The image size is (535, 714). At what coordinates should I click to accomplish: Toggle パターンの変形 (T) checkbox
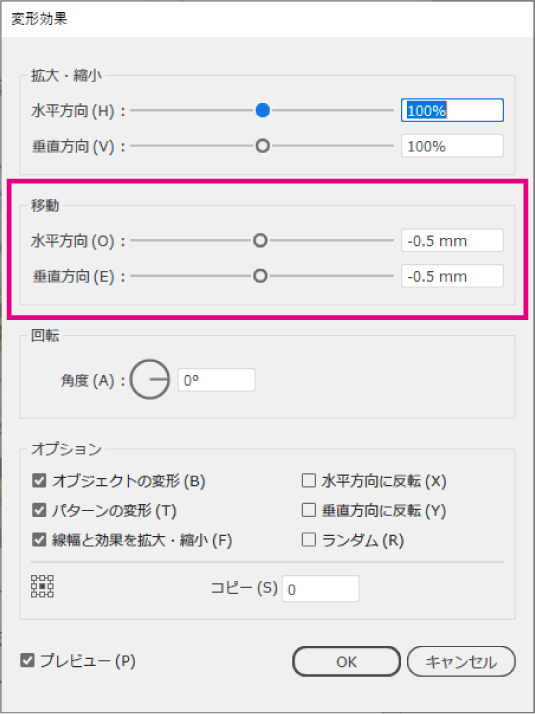[x=39, y=510]
